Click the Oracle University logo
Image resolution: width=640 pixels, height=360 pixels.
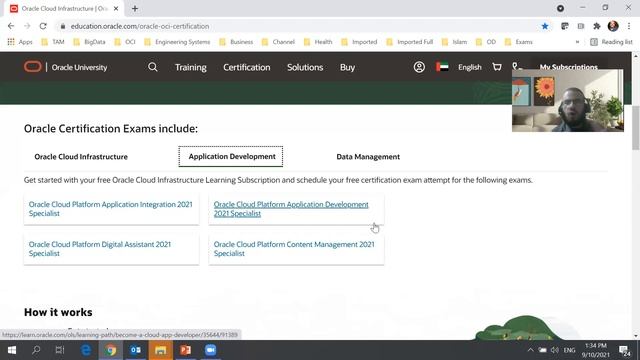(x=65, y=67)
